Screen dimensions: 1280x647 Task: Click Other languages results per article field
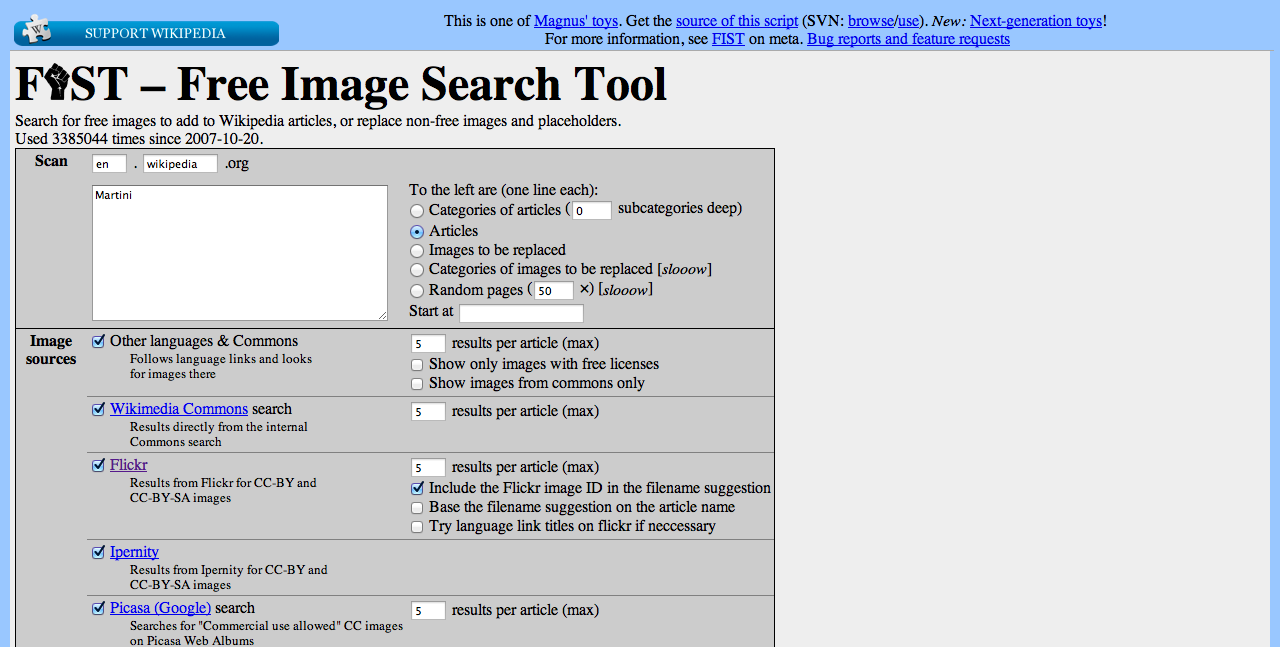(428, 343)
